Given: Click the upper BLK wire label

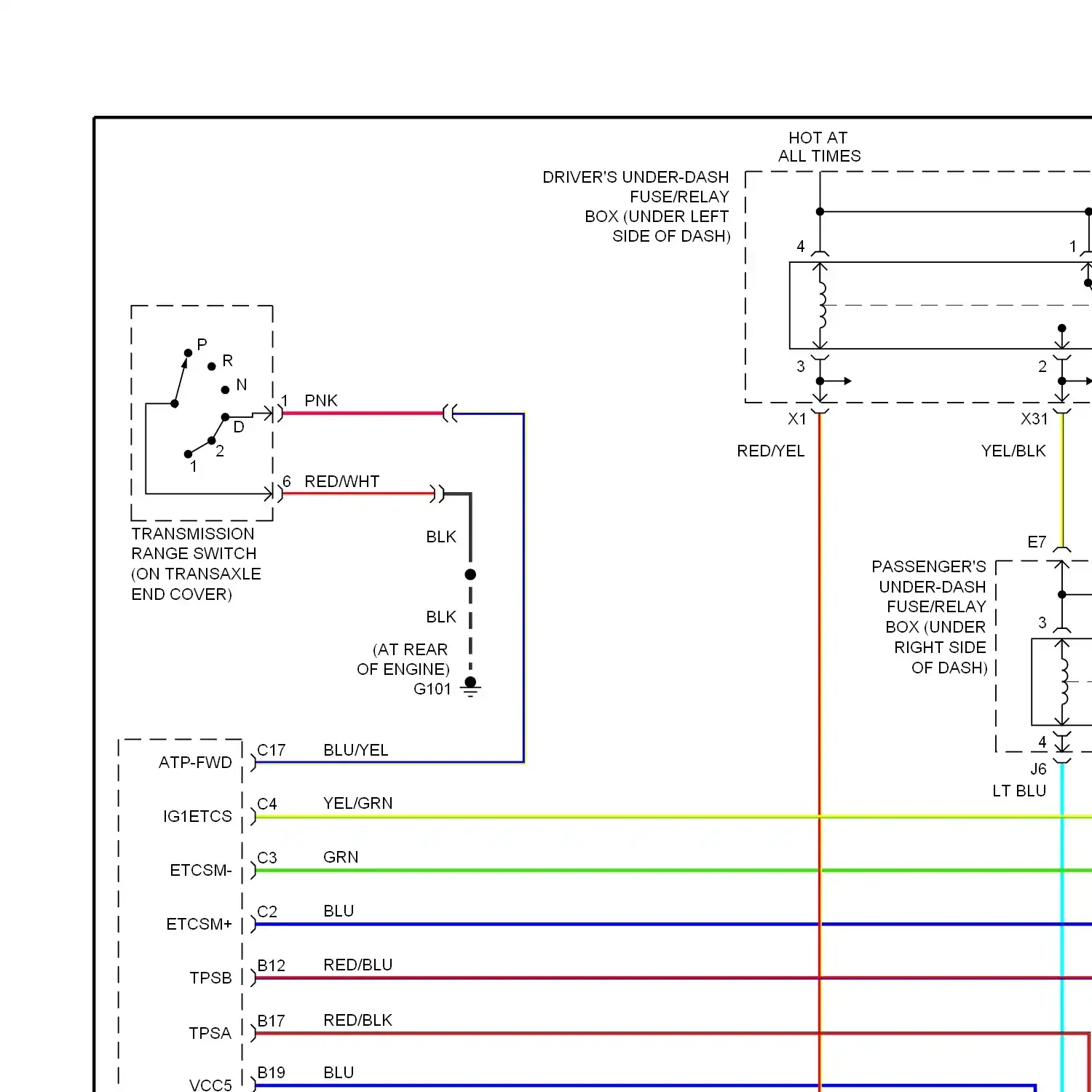Looking at the screenshot, I should pyautogui.click(x=441, y=537).
